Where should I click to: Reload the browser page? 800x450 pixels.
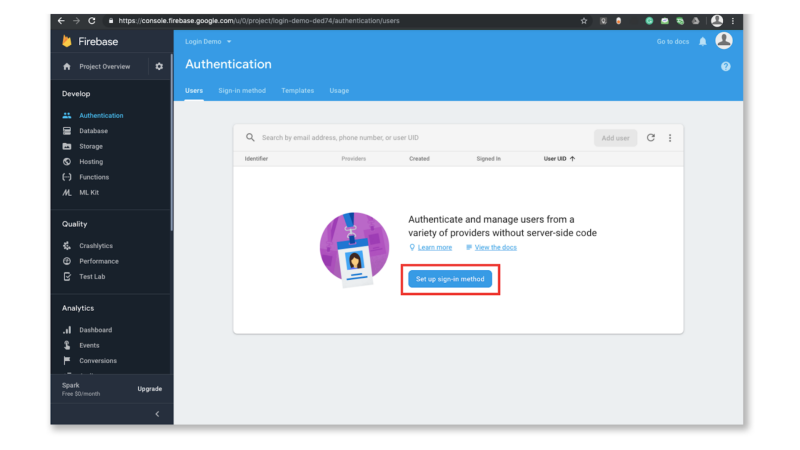tap(92, 20)
